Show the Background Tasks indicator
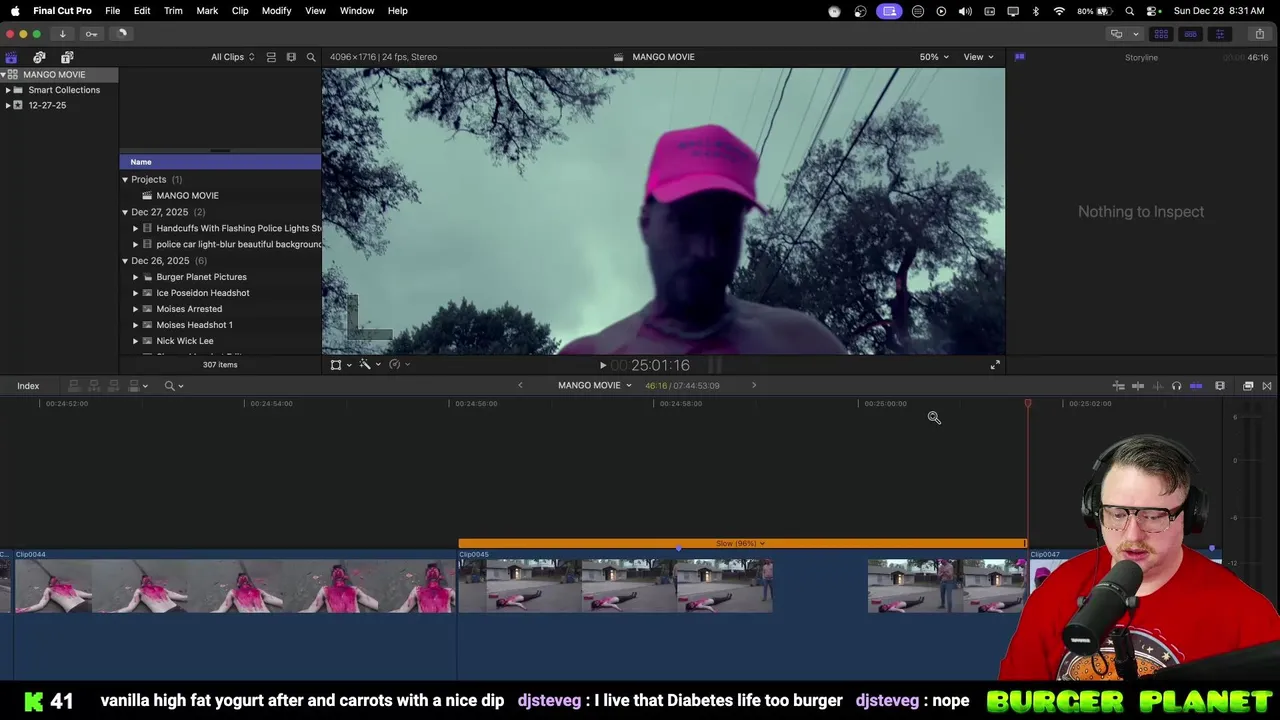The image size is (1280, 720). (122, 34)
